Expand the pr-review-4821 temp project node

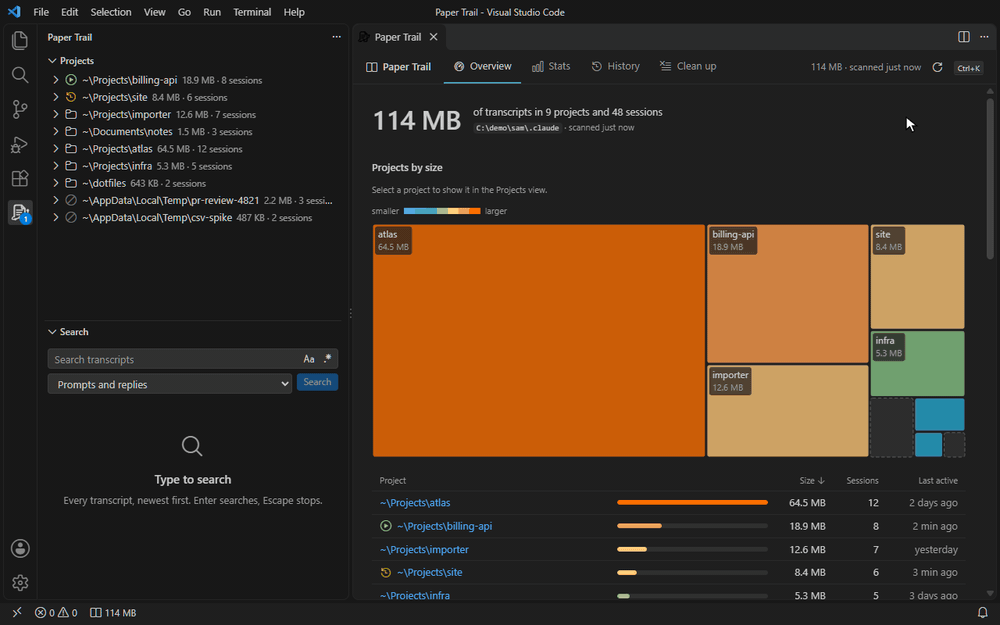56,200
